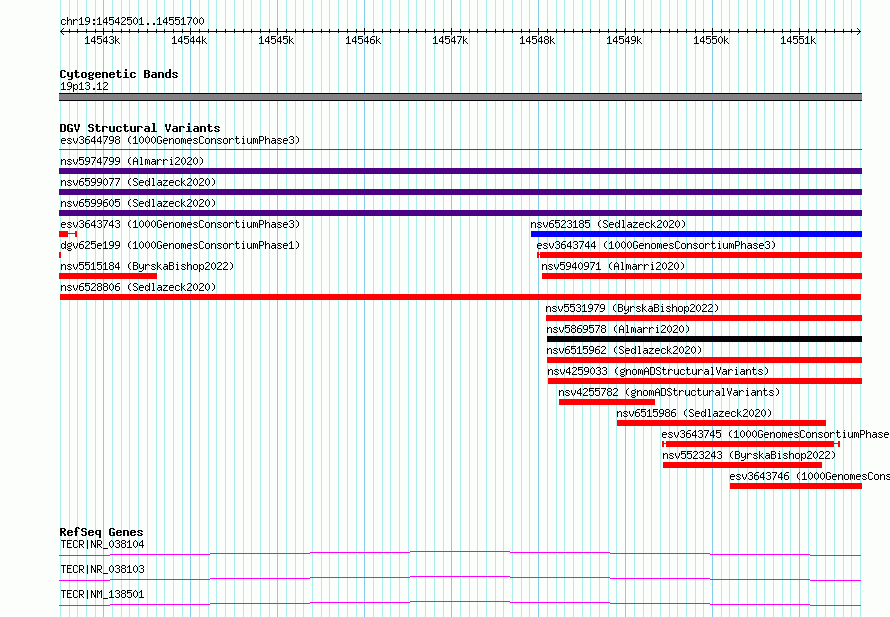This screenshot has height=617, width=890.
Task: Click the 14551k ruler label
Action: pos(798,40)
